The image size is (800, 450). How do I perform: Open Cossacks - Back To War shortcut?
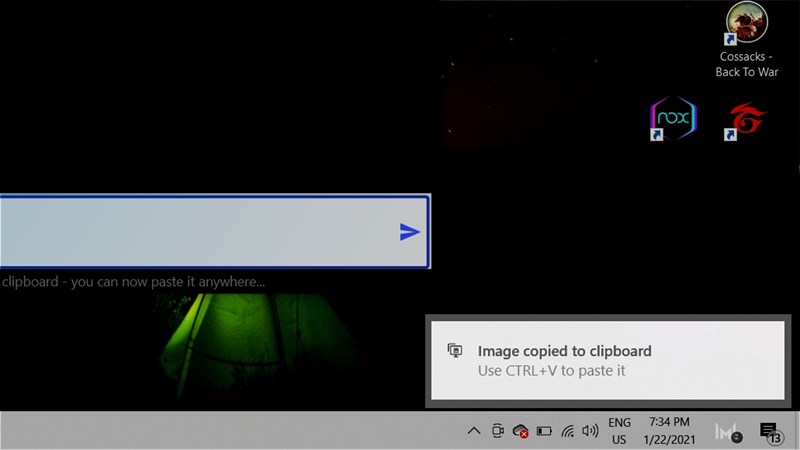click(x=747, y=40)
